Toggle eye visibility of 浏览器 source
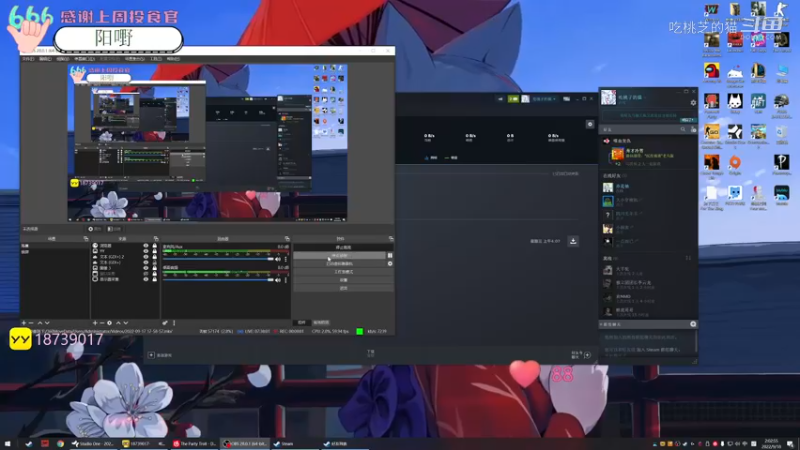Viewport: 800px width, 450px height. (146, 246)
